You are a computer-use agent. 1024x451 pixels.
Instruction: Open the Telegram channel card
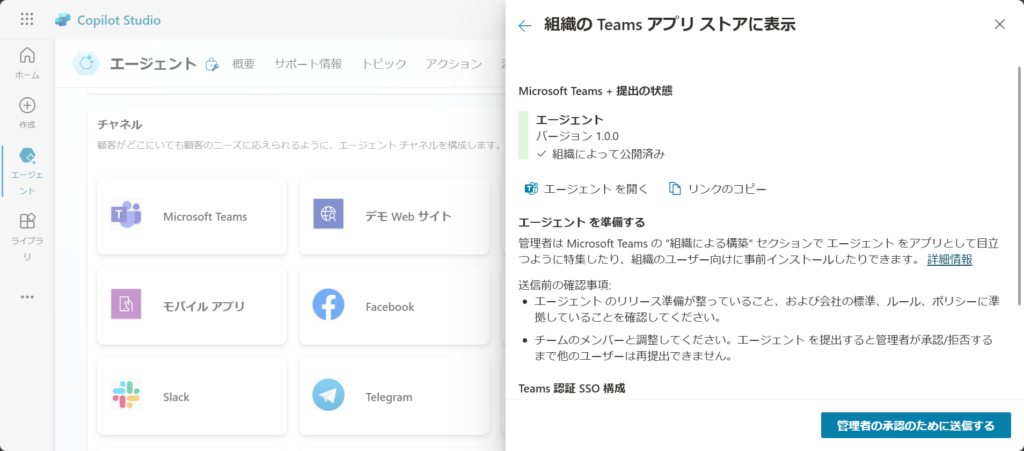point(394,396)
